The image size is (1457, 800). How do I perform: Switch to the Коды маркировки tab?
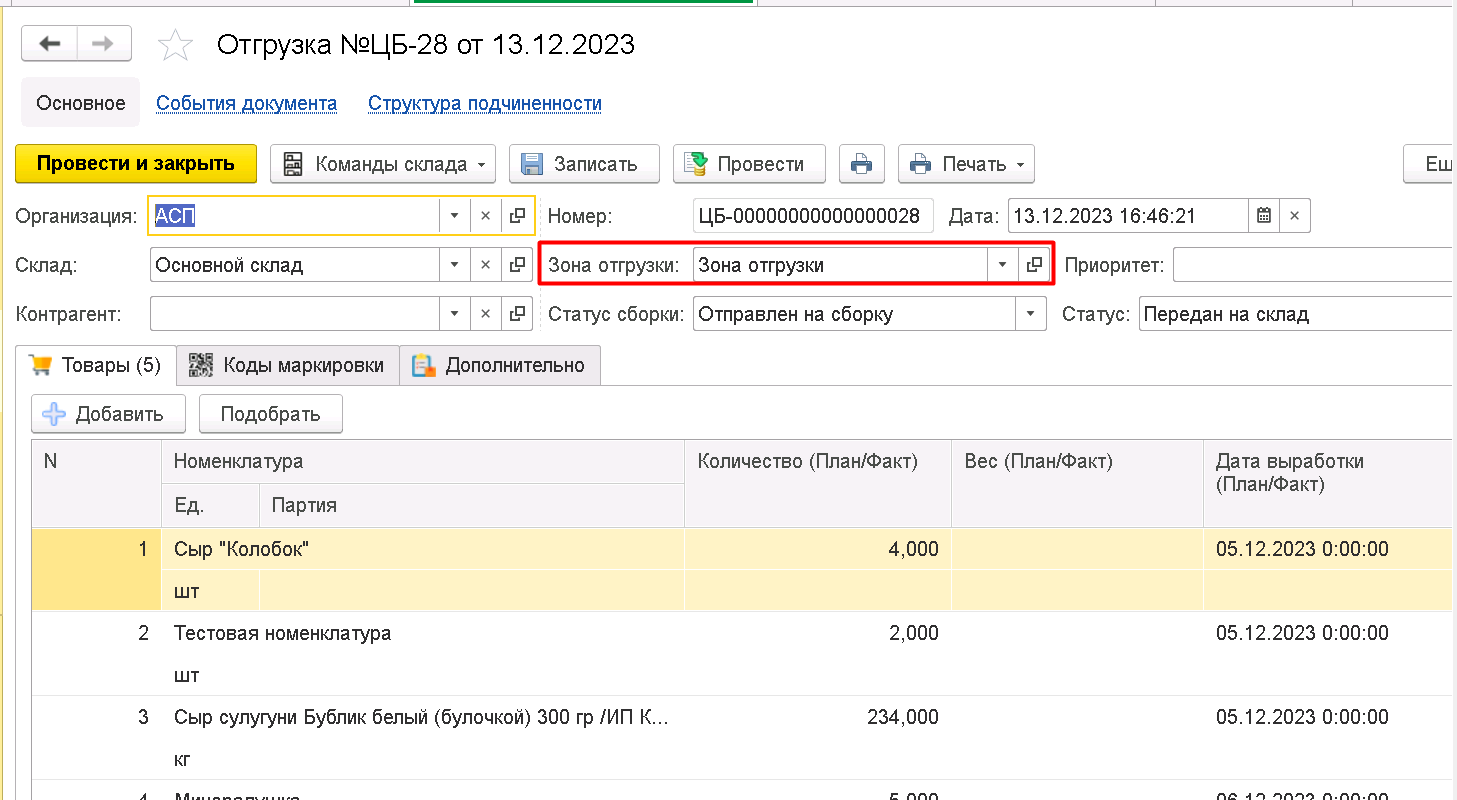[288, 365]
